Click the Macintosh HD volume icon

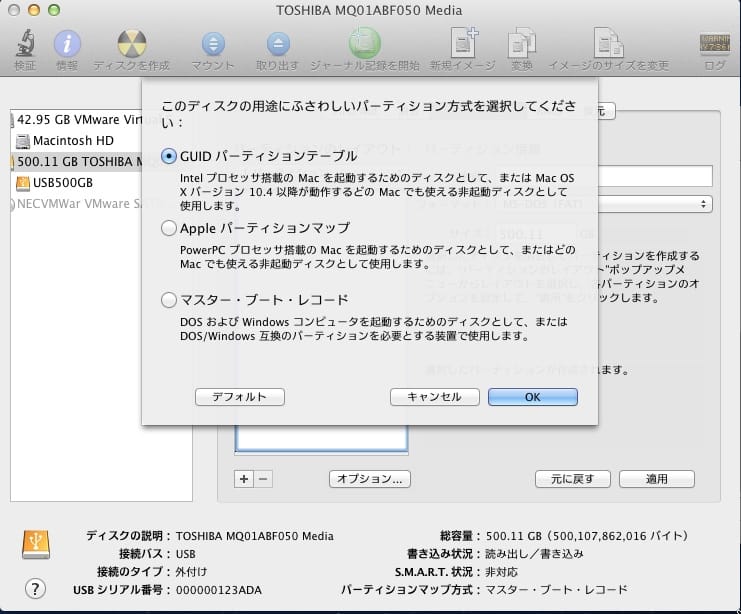click(23, 141)
